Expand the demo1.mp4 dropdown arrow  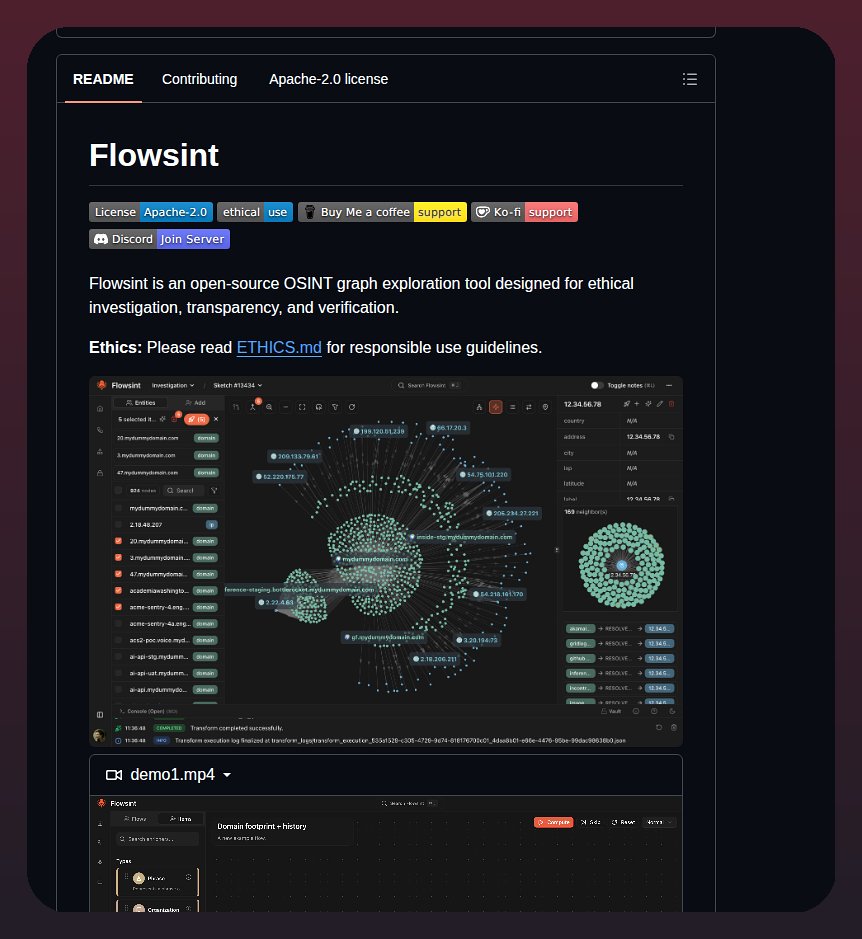click(227, 775)
